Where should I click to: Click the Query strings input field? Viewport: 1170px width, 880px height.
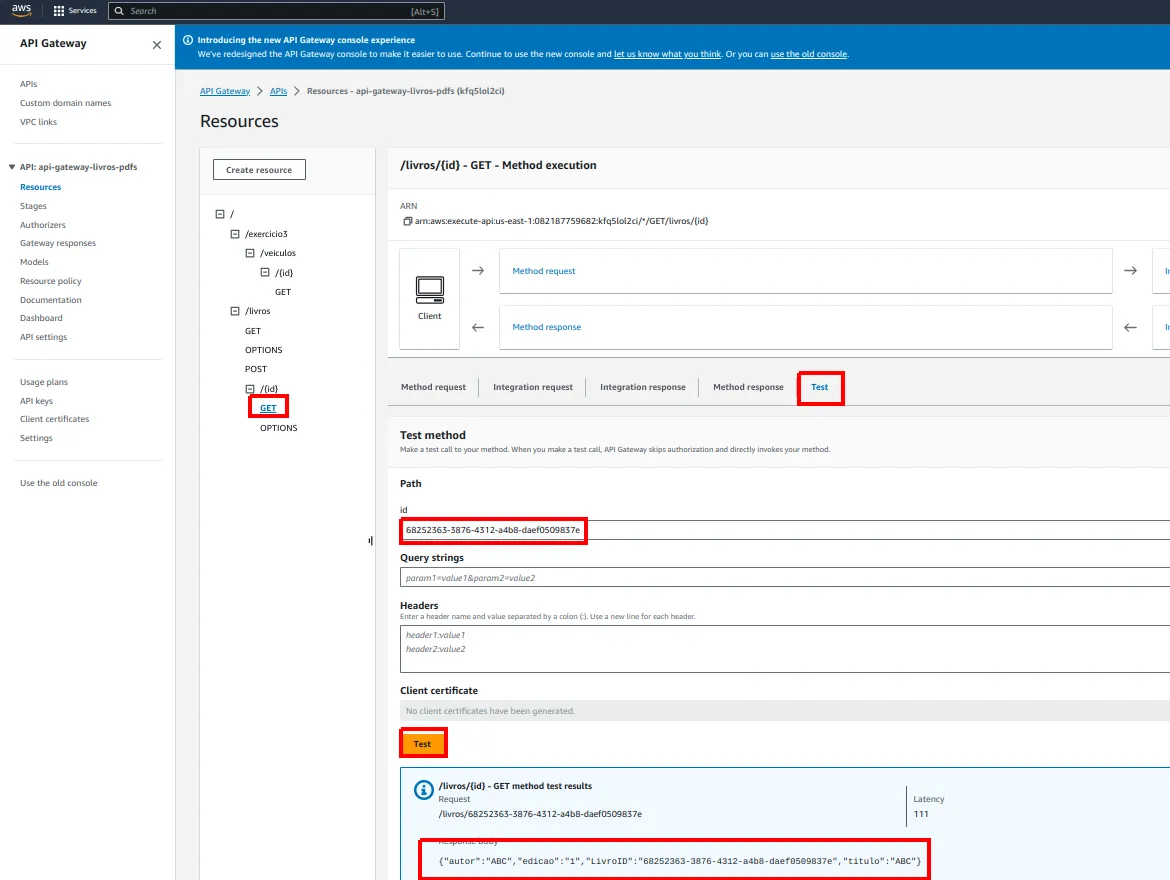785,578
